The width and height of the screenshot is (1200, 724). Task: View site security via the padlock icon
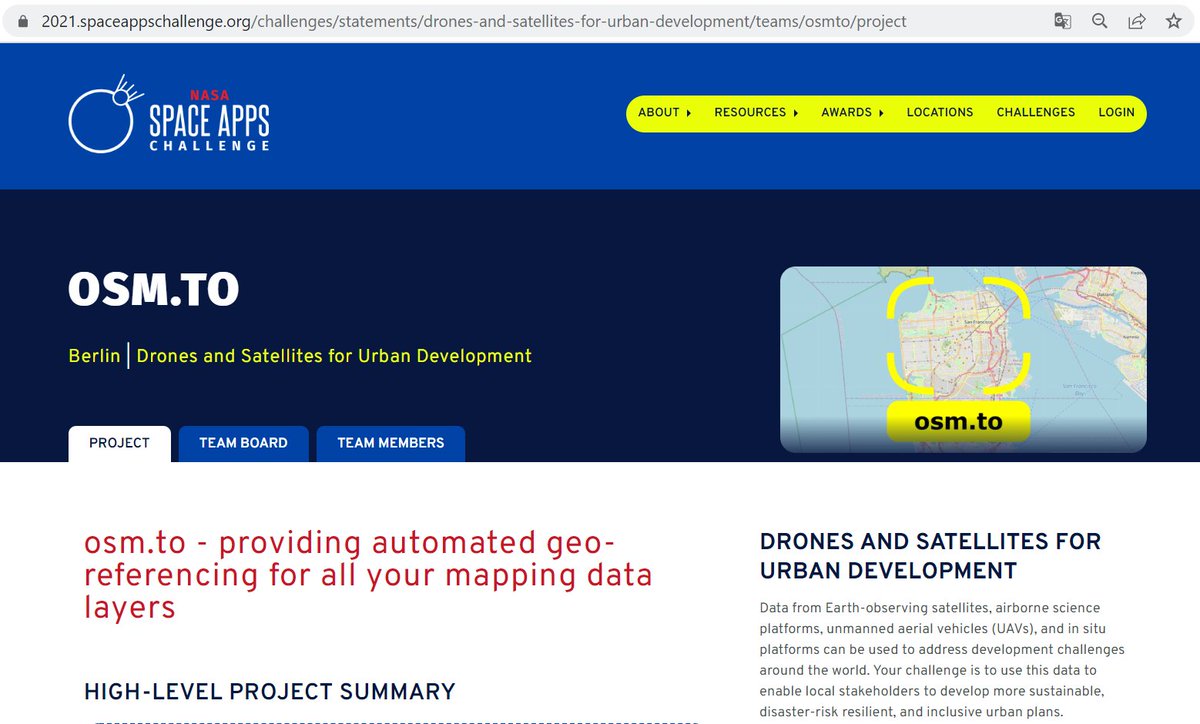(x=22, y=20)
